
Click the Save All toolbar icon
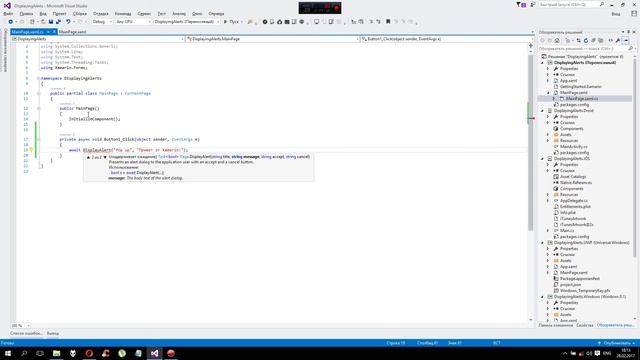58,22
